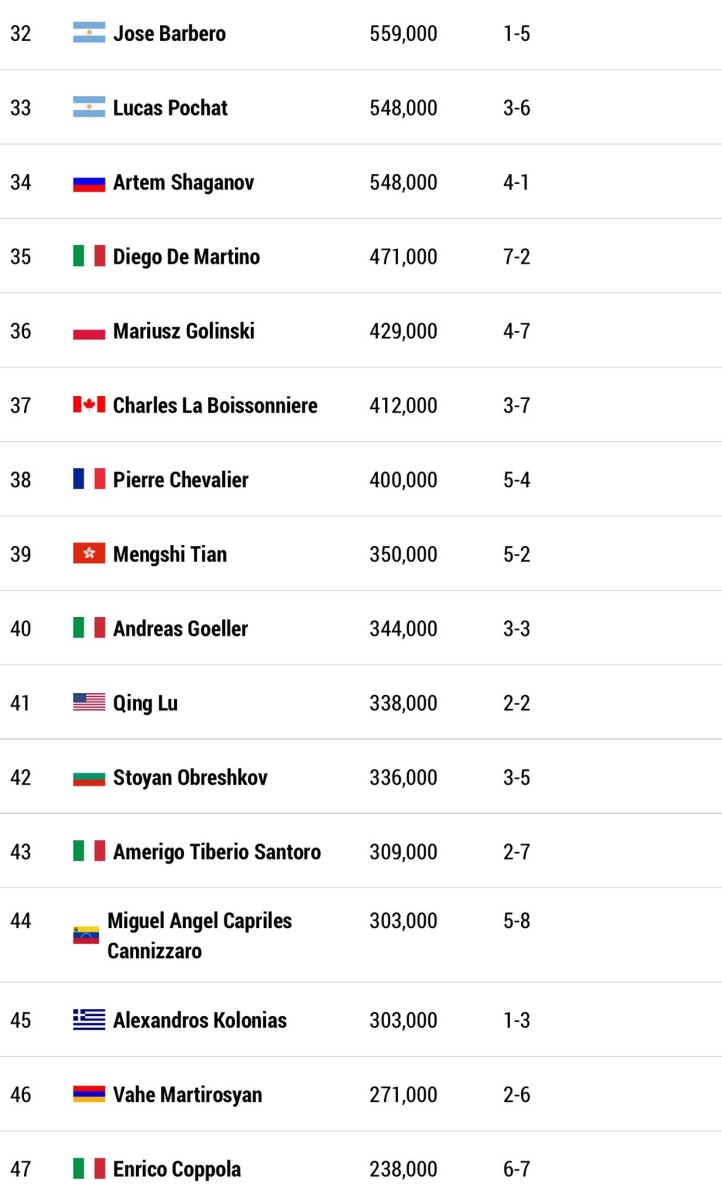
Task: Open Amerigo Tiberio Santoro's profile
Action: pos(217,852)
